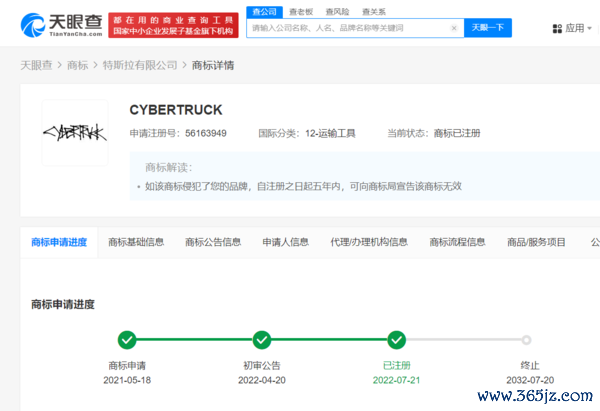Open the 应用 apps grid icon
Viewport: 600px width, 411px height.
[557, 28]
